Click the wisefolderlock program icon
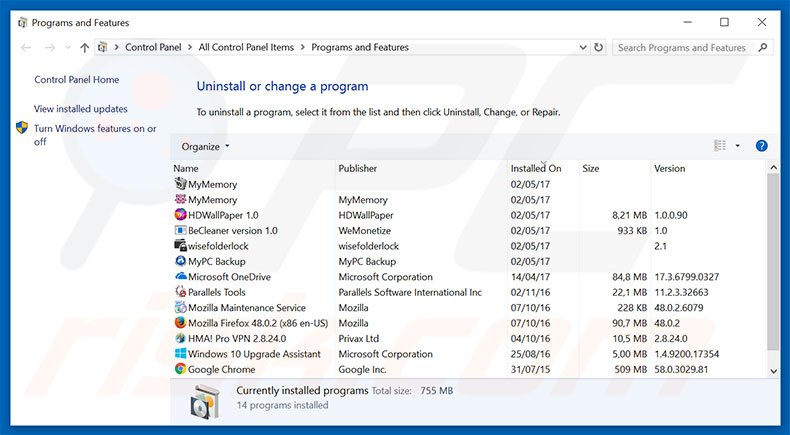The height and width of the screenshot is (435, 790). (x=180, y=245)
